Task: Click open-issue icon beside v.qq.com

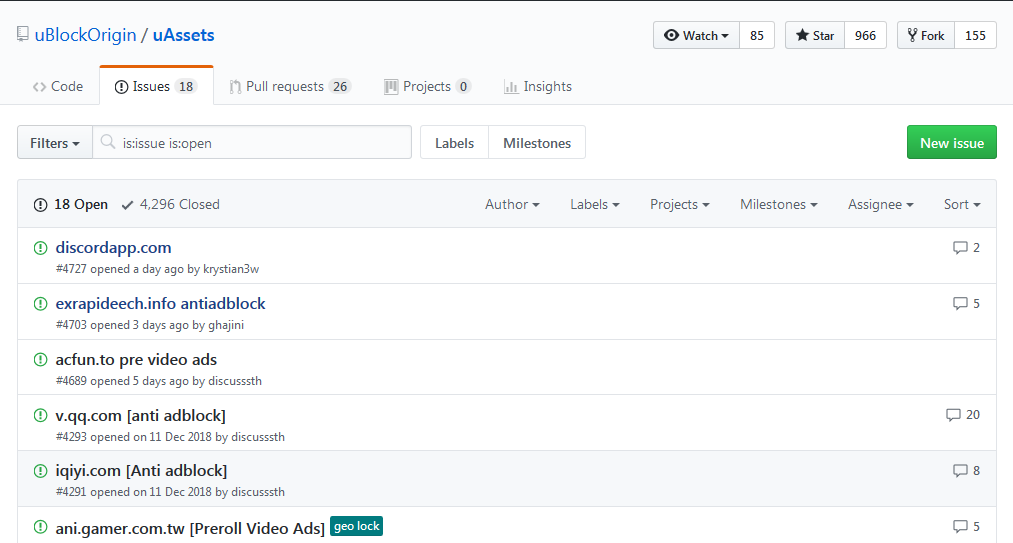Action: coord(40,414)
